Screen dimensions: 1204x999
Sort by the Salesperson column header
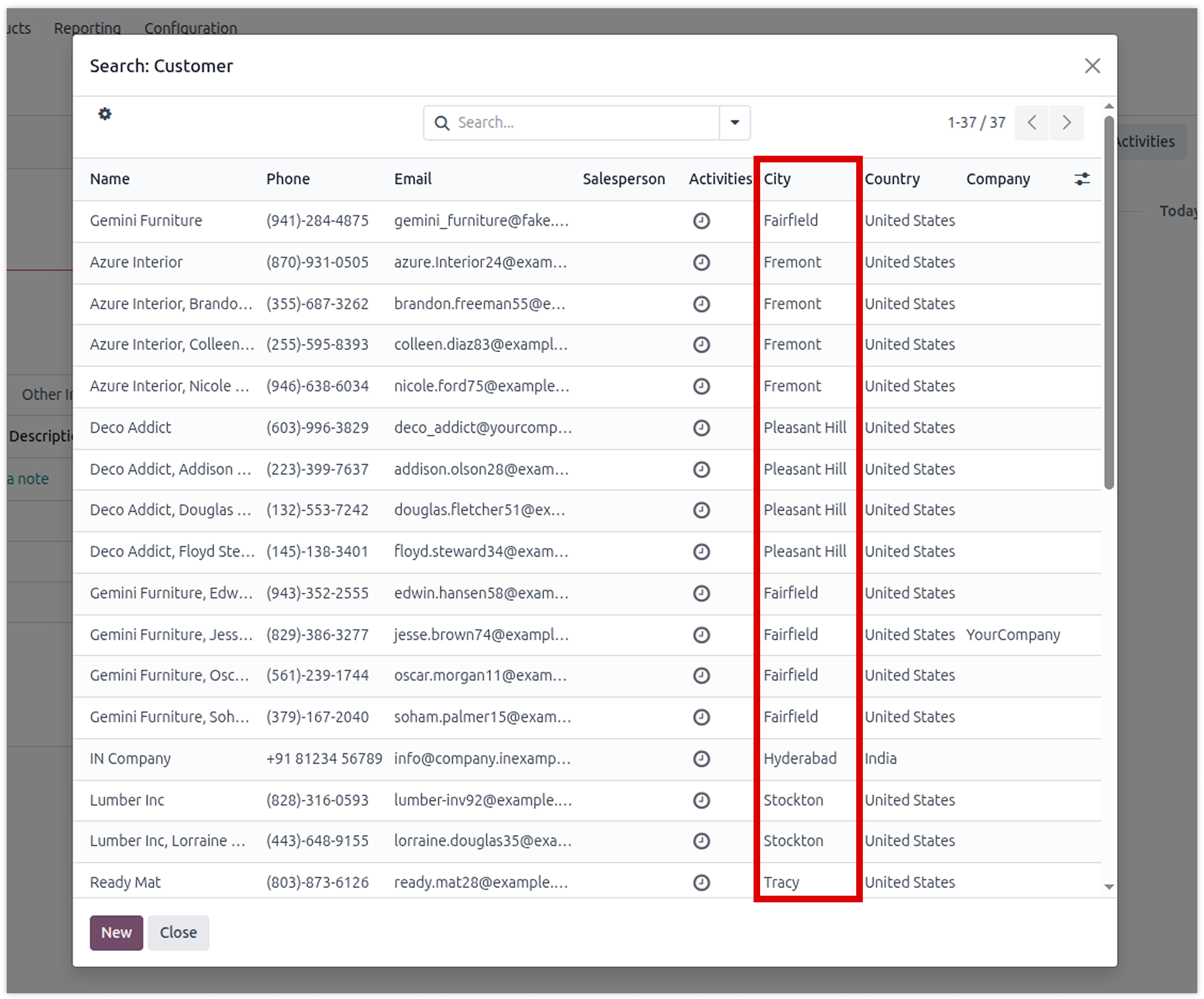(x=624, y=179)
